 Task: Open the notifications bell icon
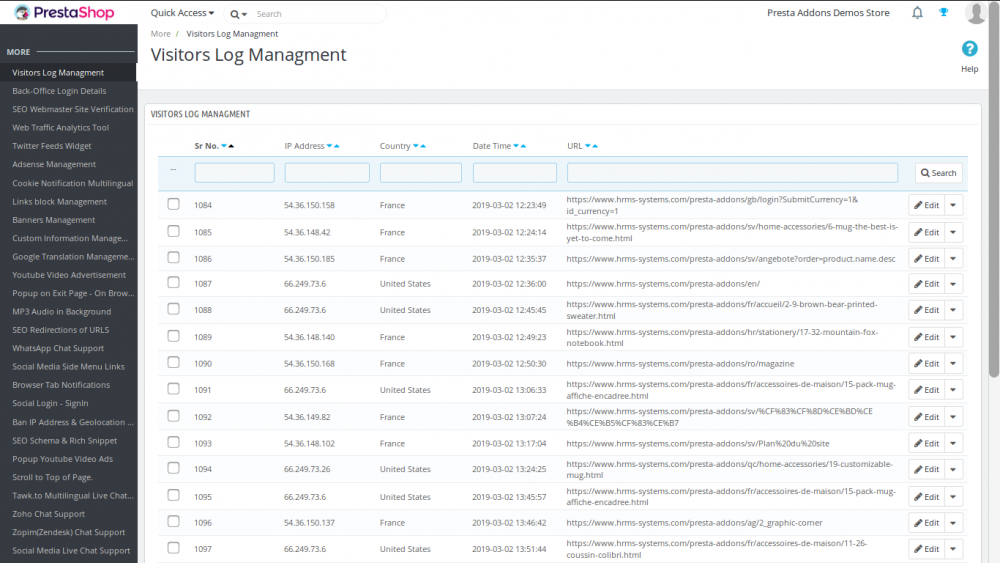917,13
